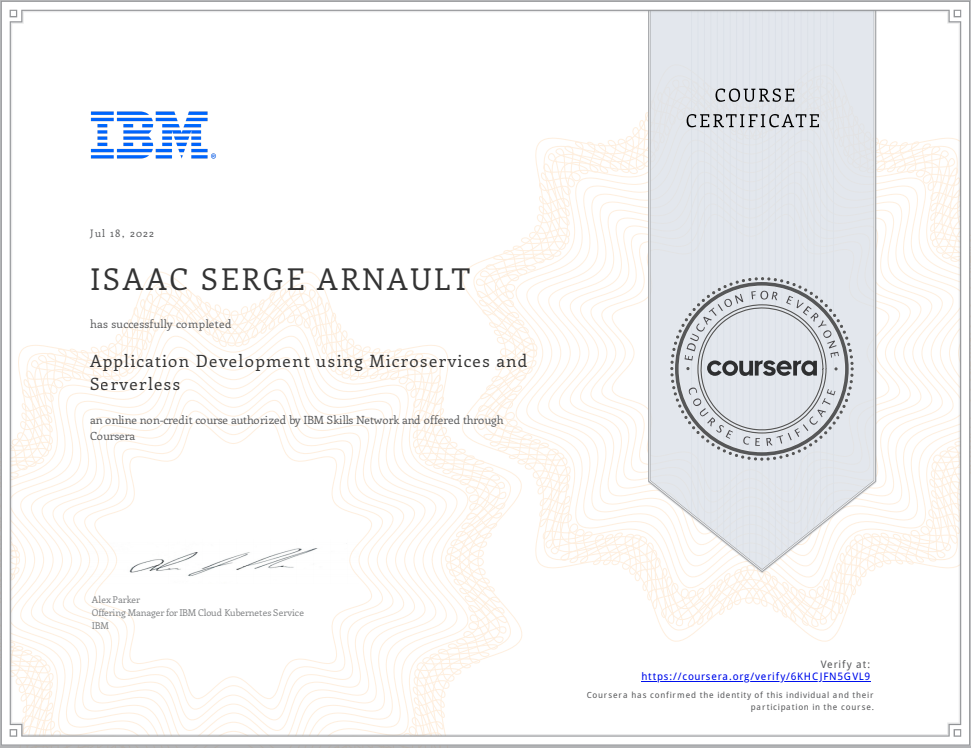Select the date text 'Jul 18, 2022'
This screenshot has height=748, width=971.
coord(122,233)
